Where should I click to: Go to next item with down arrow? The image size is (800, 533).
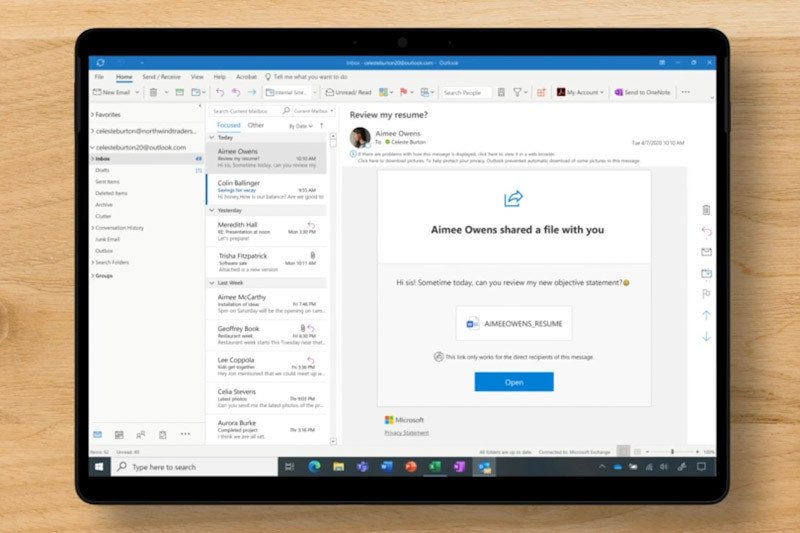point(706,337)
